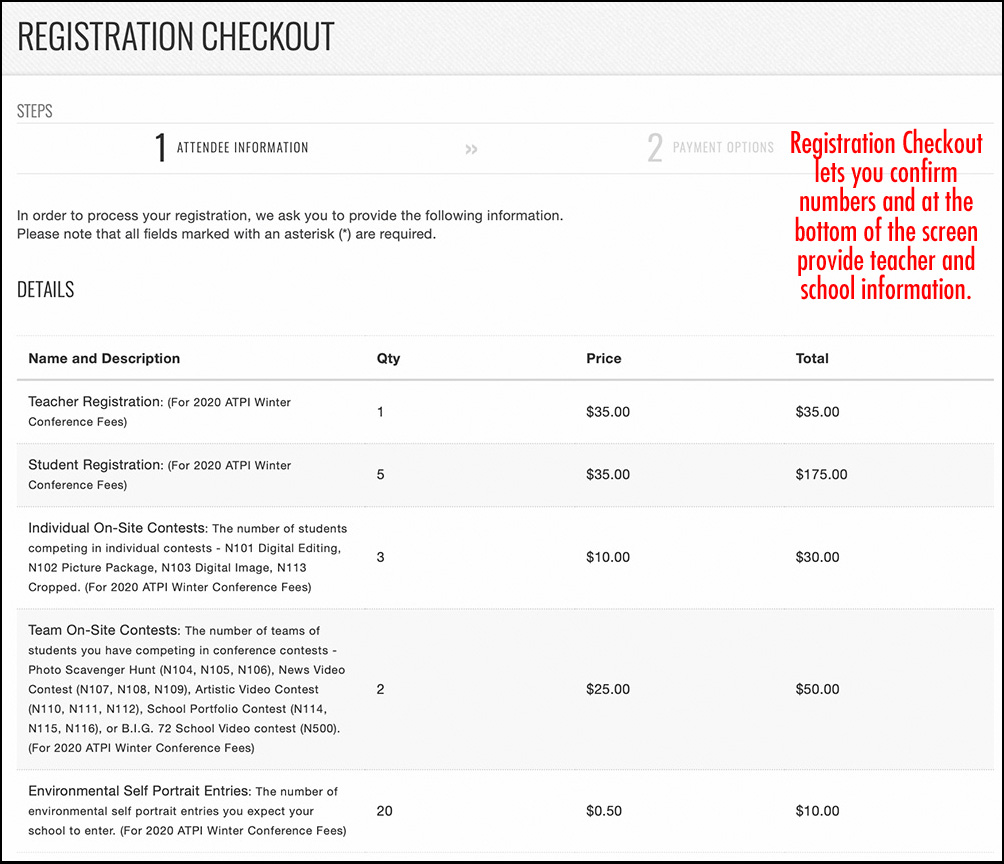Click the Qty column header

click(388, 358)
